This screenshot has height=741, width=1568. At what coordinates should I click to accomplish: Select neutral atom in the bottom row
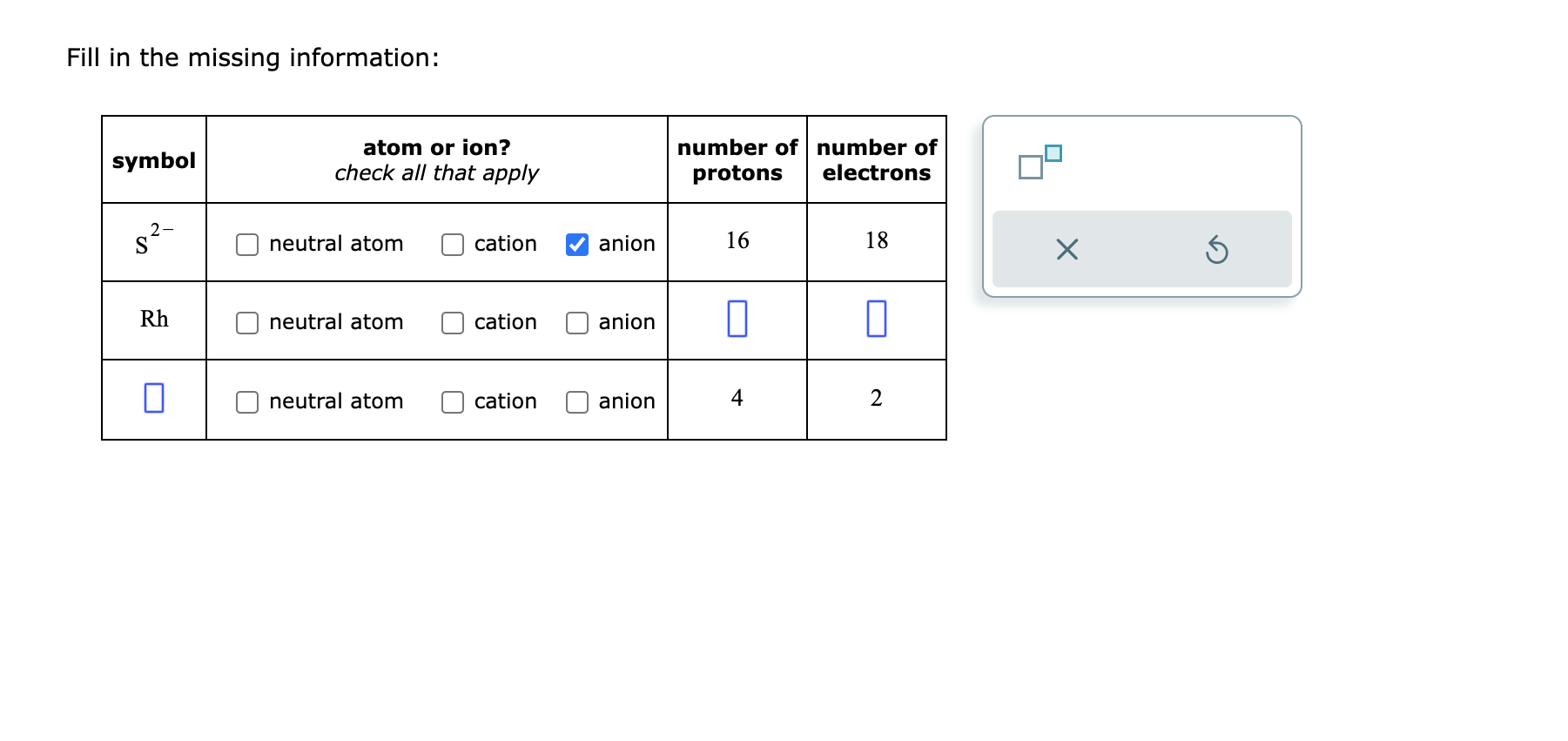point(246,402)
